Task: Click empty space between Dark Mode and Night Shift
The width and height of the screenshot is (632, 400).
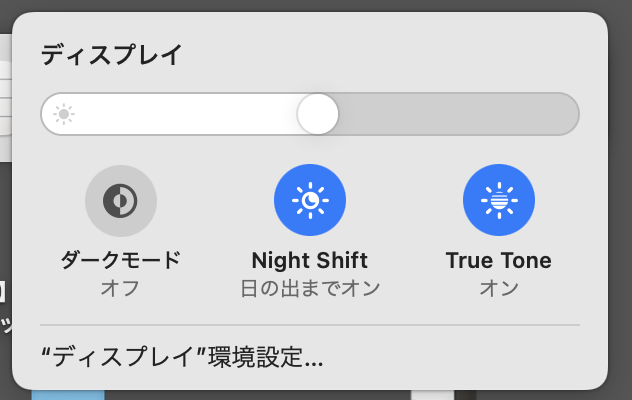Action: (215, 201)
